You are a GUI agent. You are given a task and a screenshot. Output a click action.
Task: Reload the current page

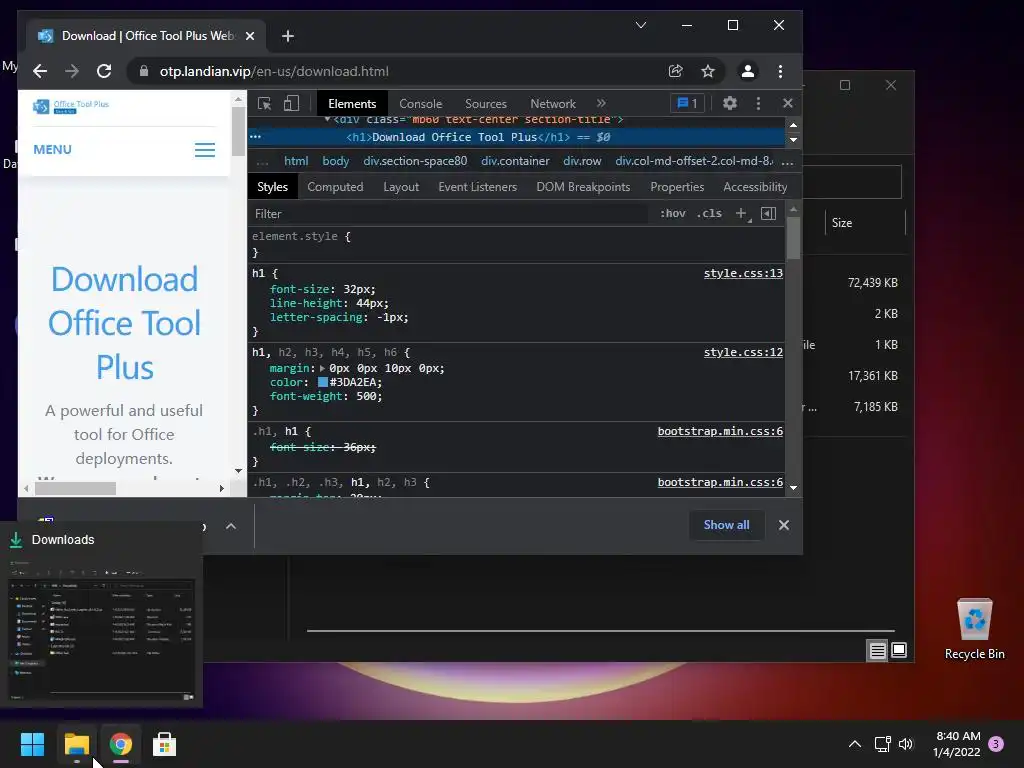point(104,71)
